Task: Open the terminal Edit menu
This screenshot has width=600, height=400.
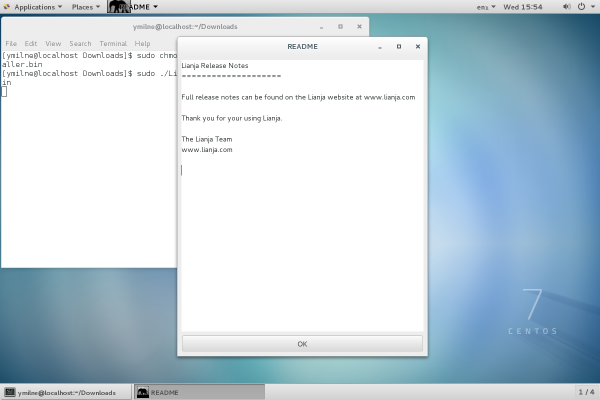Action: tap(31, 44)
